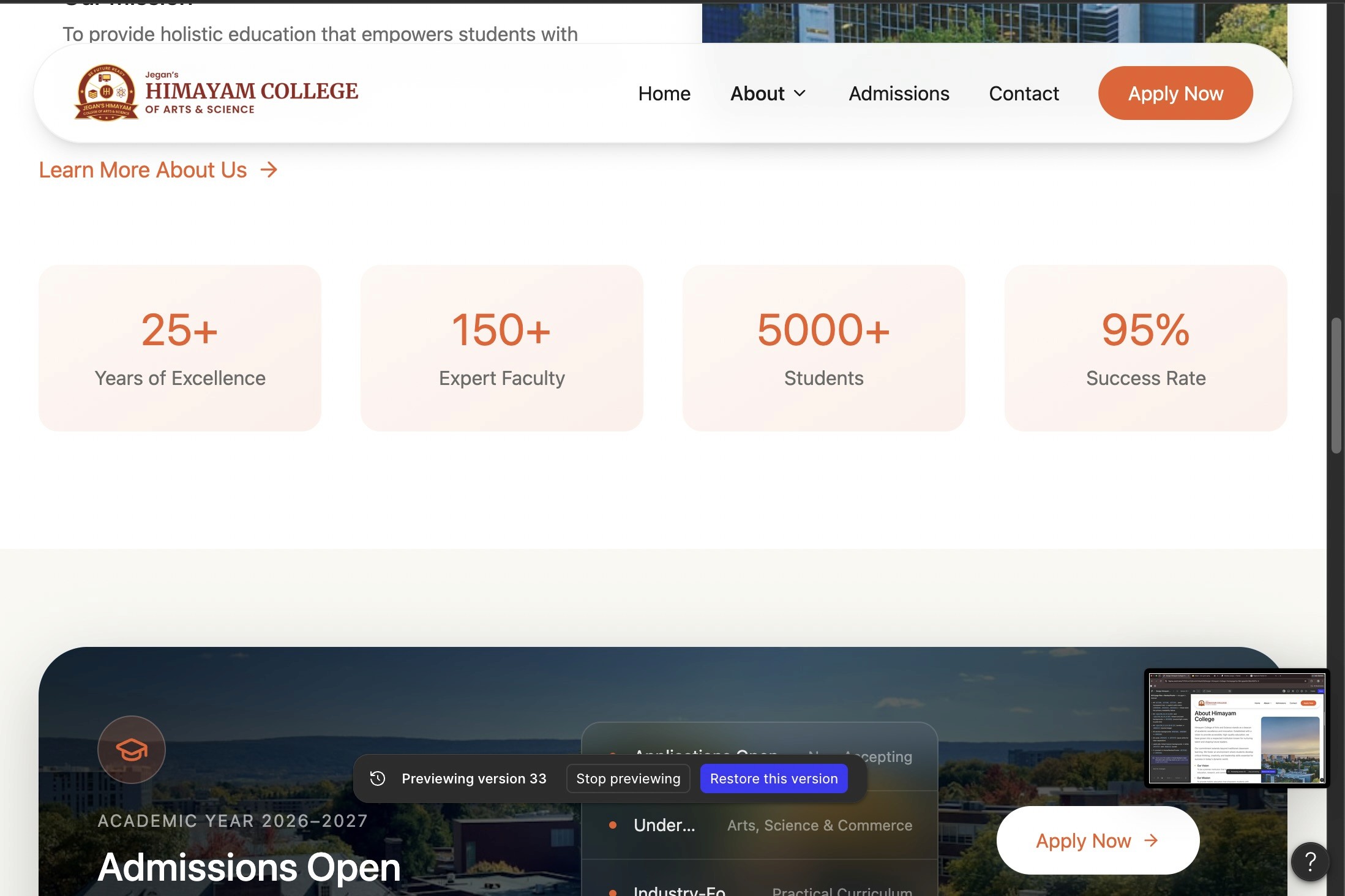Select the 5000+ Students card
The height and width of the screenshot is (896, 1345).
click(824, 348)
